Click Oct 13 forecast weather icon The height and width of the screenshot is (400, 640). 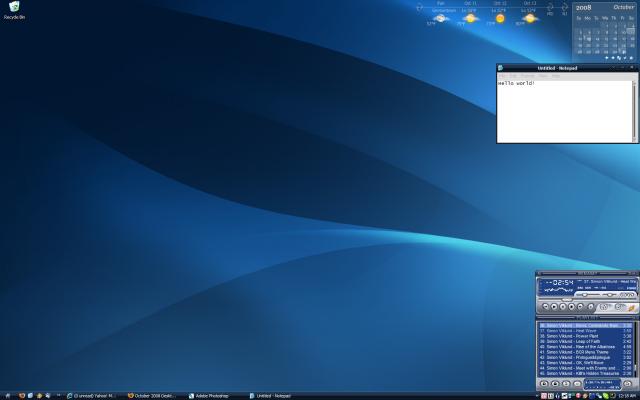point(530,18)
